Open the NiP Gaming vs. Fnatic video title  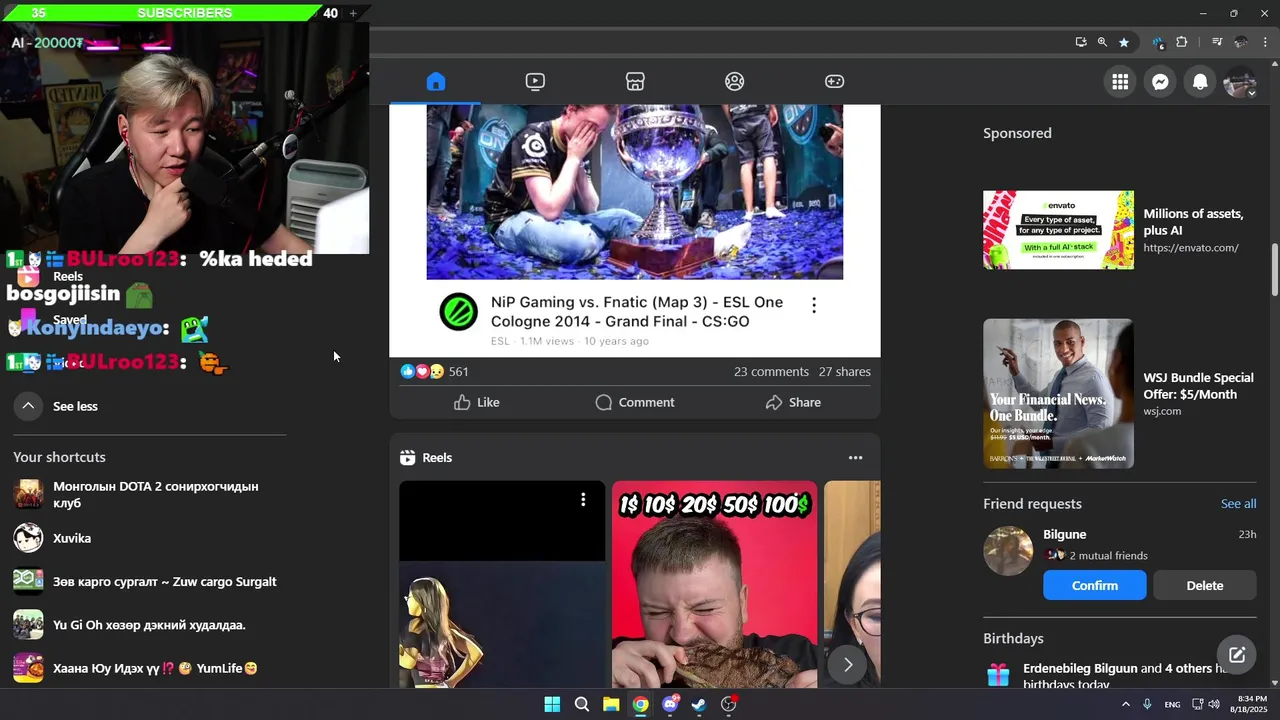[636, 311]
